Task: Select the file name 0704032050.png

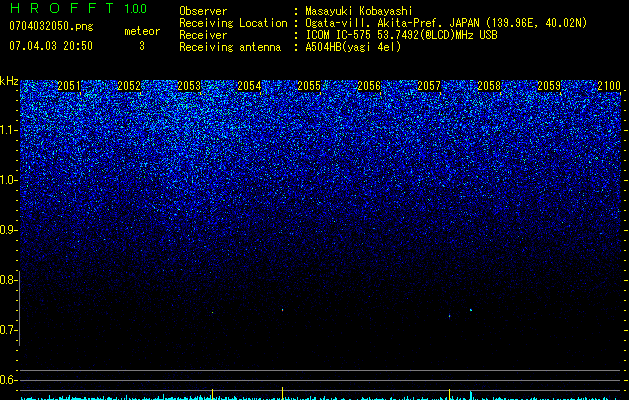Action: coord(51,27)
